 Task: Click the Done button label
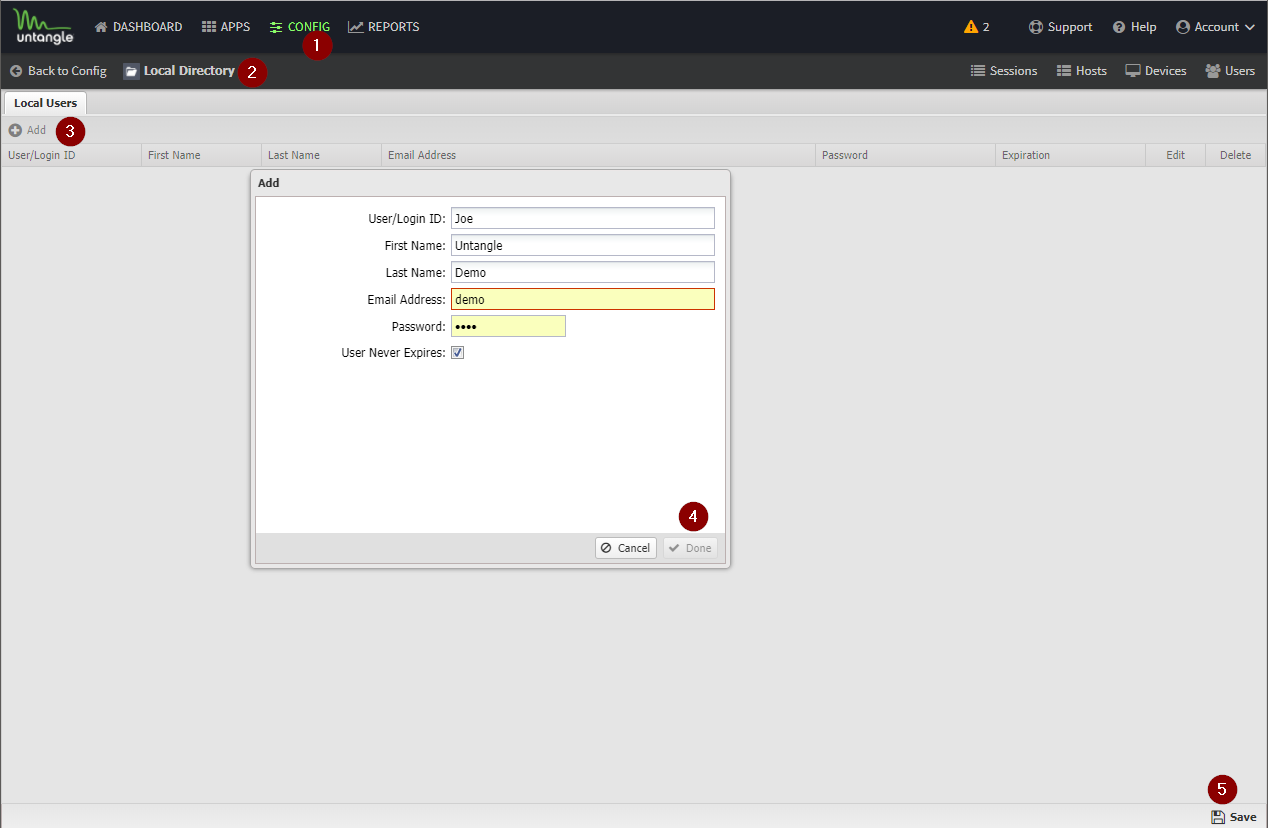pos(699,548)
